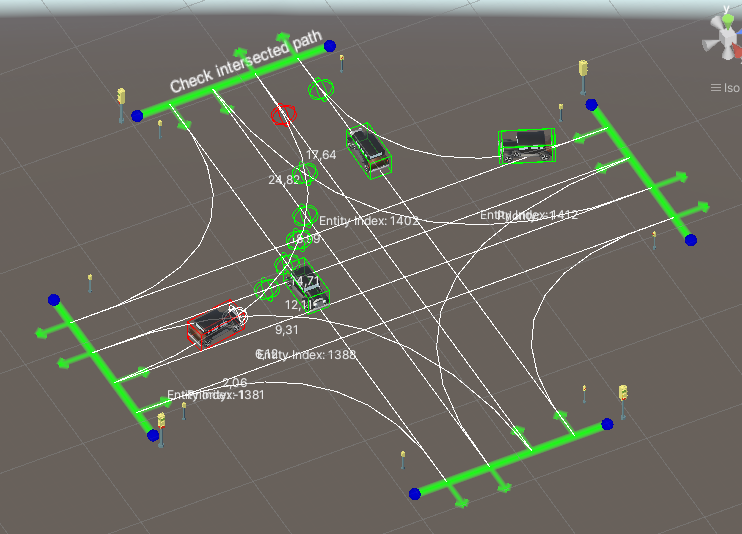742x534 pixels.
Task: Click the green Y-axis cone on orientation gizmo
Action: coord(727,21)
